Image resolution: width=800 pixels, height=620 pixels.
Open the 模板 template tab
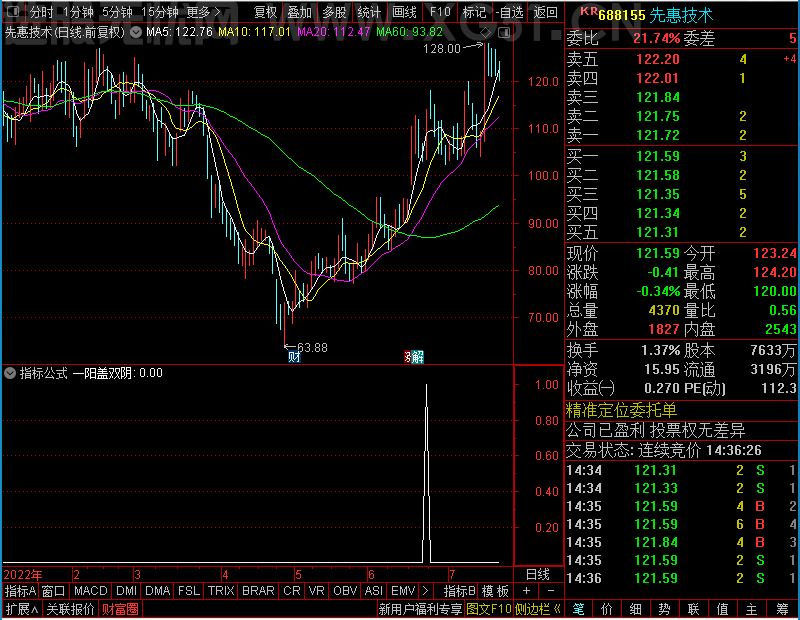click(x=495, y=591)
